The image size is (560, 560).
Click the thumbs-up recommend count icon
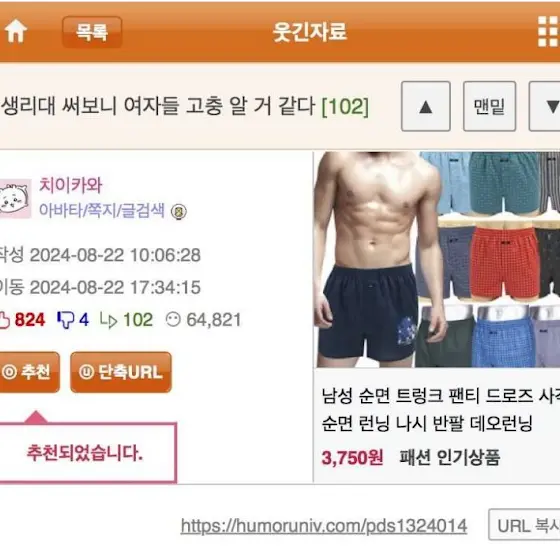coord(4,320)
